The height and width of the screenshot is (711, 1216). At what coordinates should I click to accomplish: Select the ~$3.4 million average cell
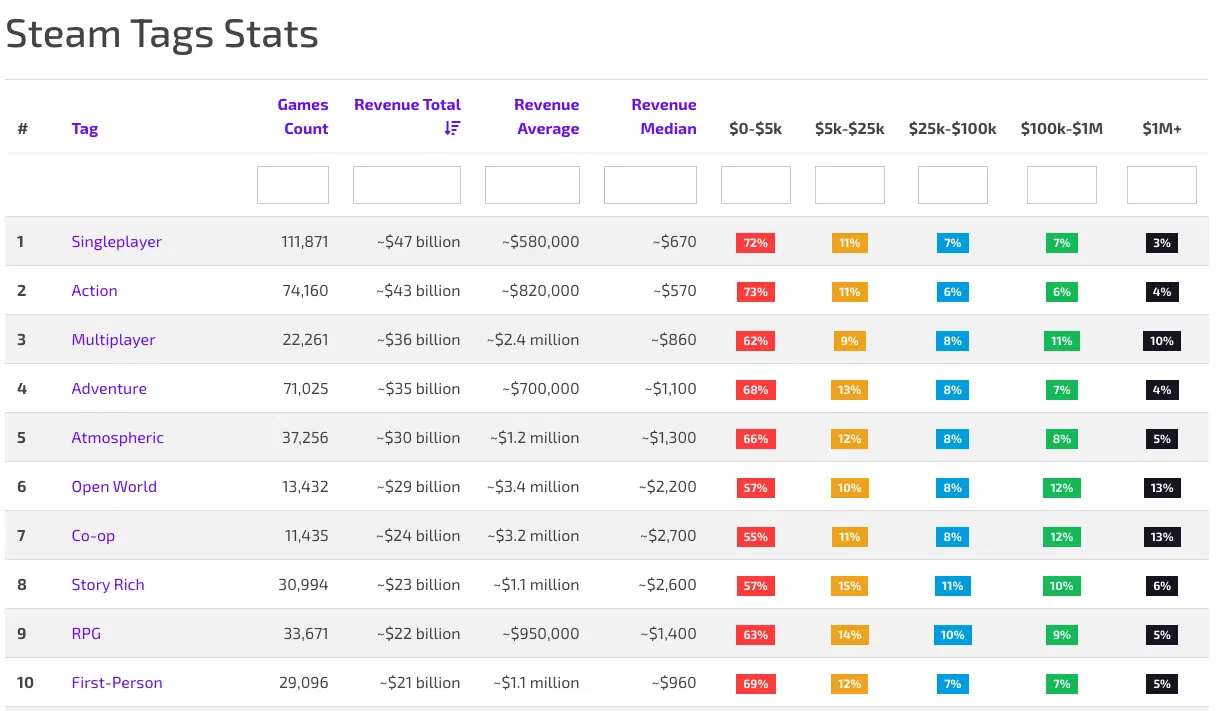[532, 487]
